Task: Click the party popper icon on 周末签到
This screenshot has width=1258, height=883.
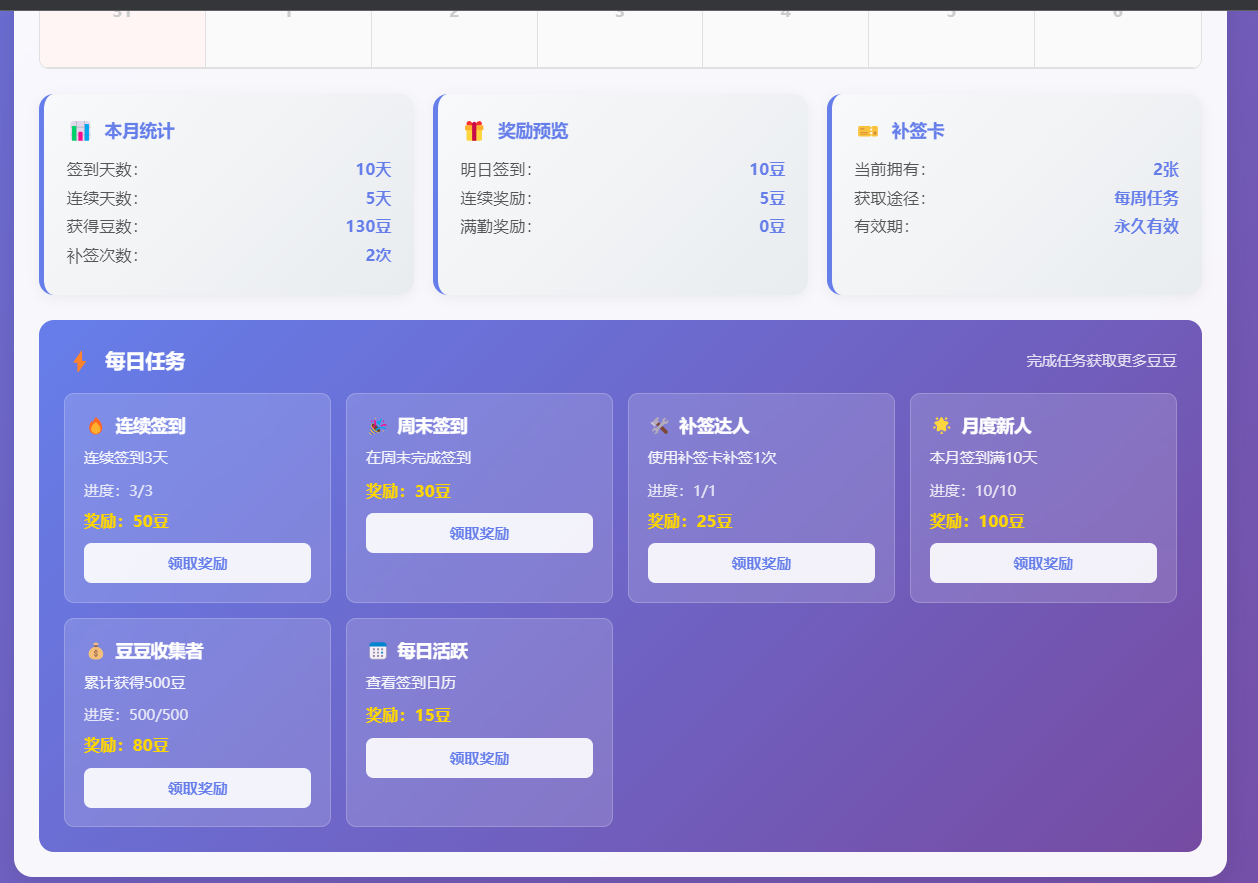Action: point(377,426)
